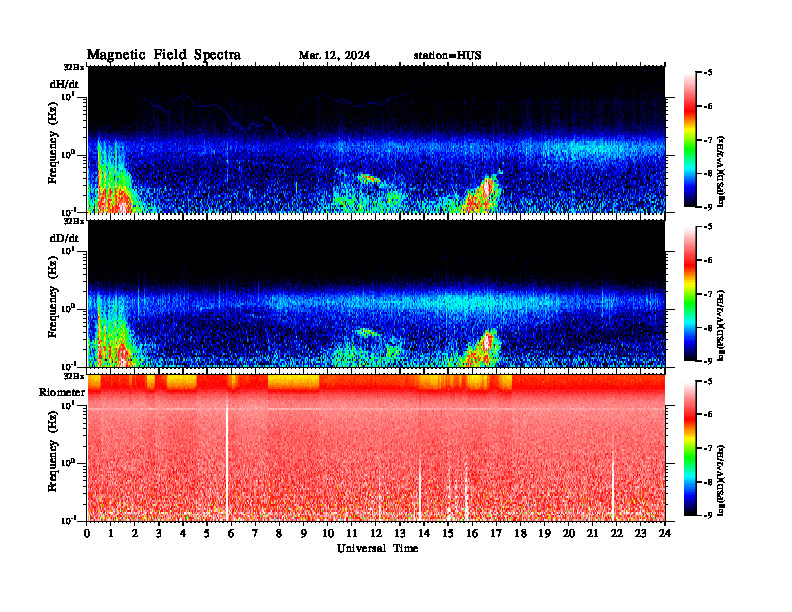Screen dimensions: 792x612
Task: Click inside the Riometer spectrogram plot
Action: click(x=376, y=448)
